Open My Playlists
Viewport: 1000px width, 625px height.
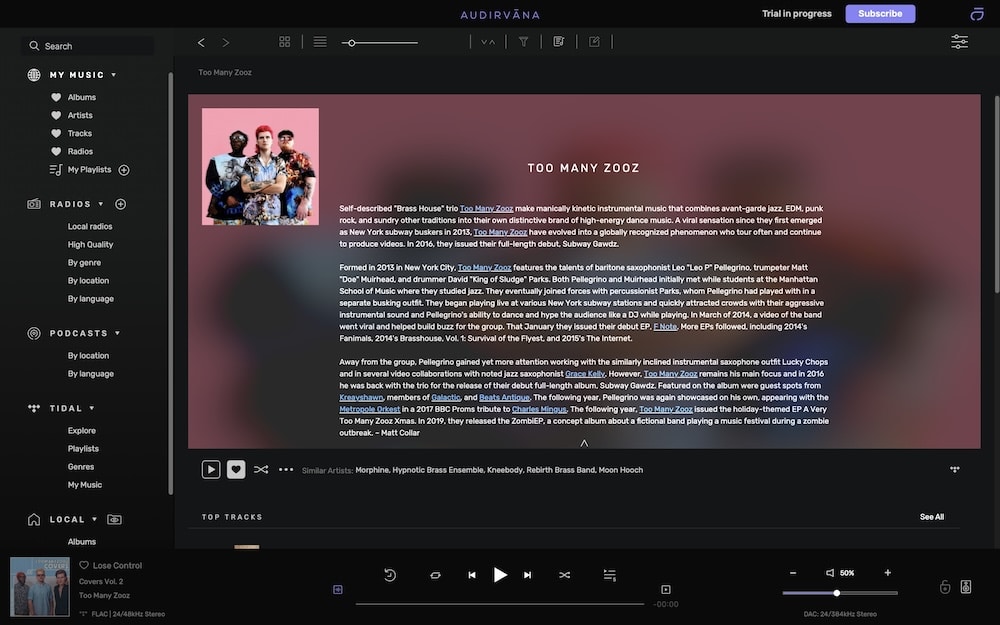pos(89,170)
